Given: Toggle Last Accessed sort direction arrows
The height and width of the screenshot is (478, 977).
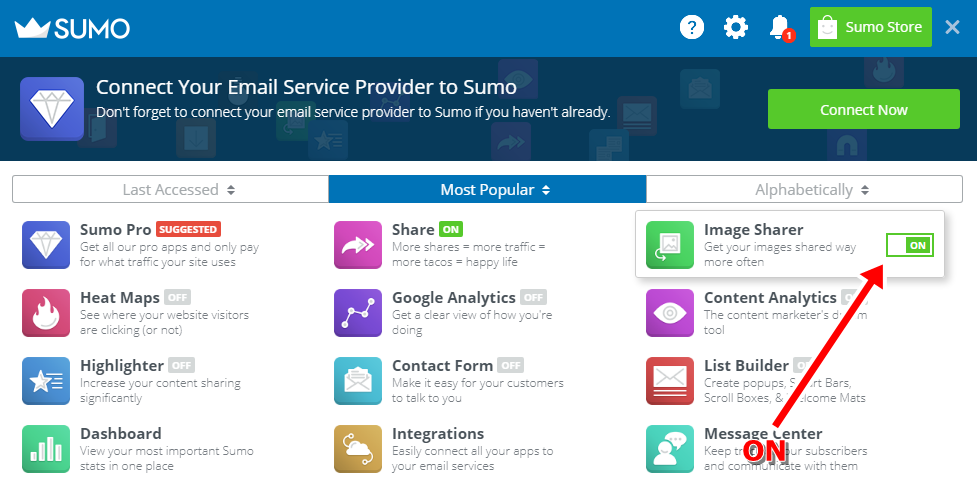Looking at the screenshot, I should click(231, 190).
